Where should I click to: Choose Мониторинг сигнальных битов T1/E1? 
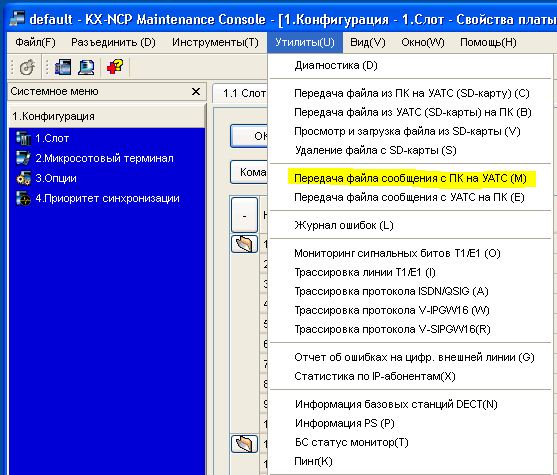(x=410, y=253)
